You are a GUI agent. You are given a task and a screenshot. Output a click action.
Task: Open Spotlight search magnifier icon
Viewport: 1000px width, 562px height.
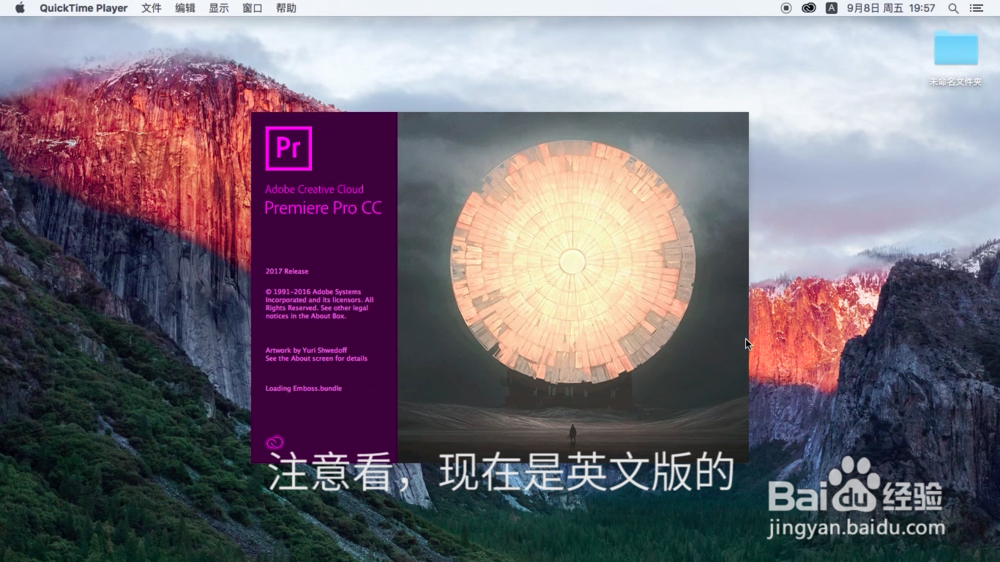tap(953, 8)
